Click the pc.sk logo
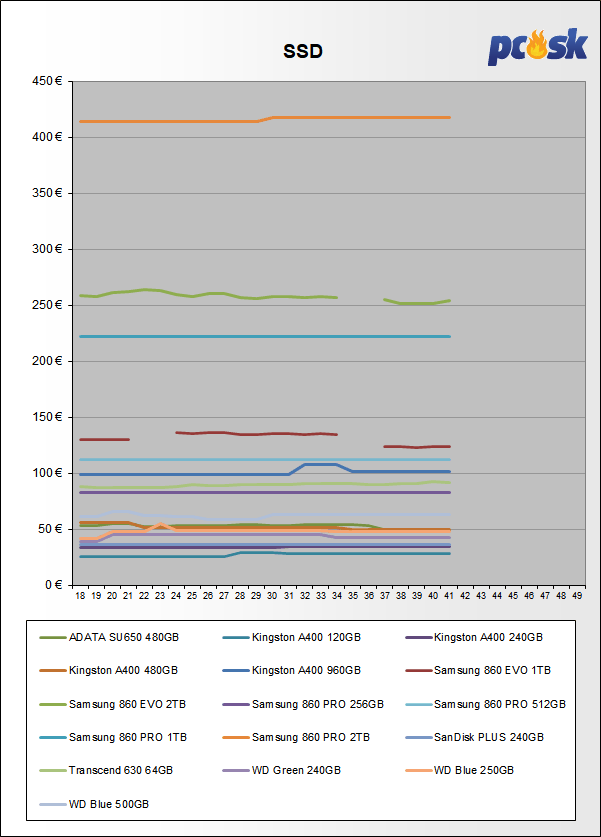The height and width of the screenshot is (837, 601). coord(537,47)
